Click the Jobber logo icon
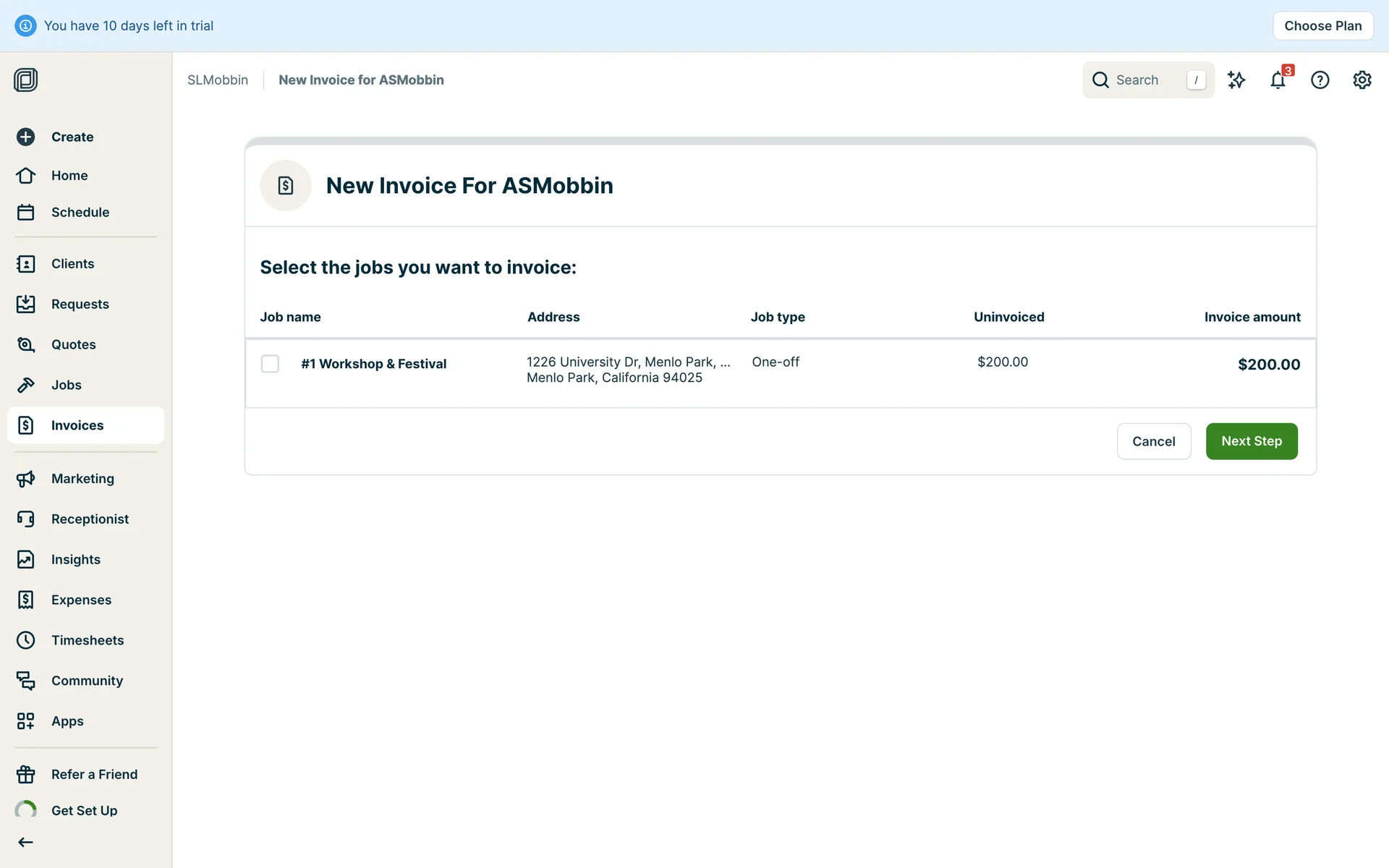1389x868 pixels. coord(26,80)
